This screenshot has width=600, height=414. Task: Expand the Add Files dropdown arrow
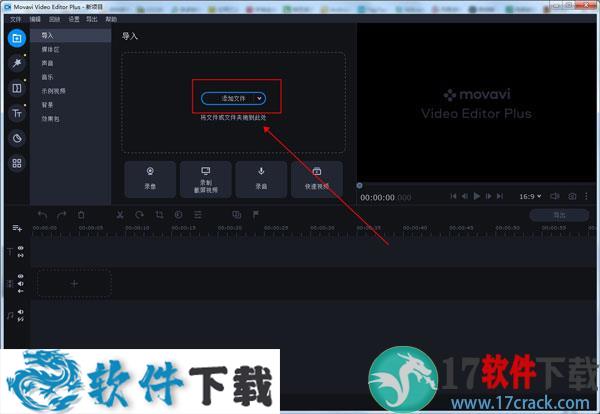(x=259, y=99)
